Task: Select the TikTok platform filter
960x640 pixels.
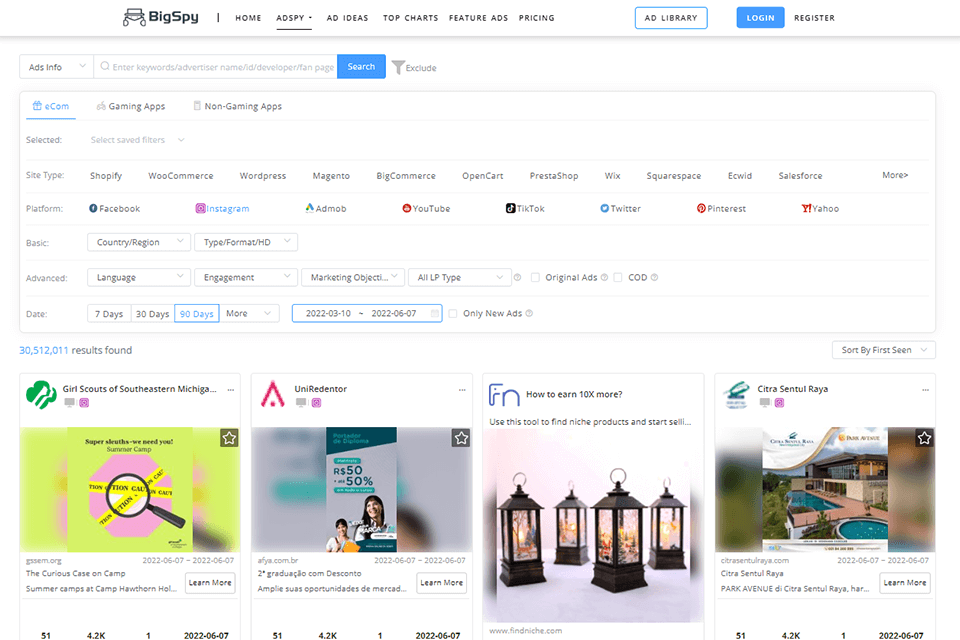Action: pos(525,208)
